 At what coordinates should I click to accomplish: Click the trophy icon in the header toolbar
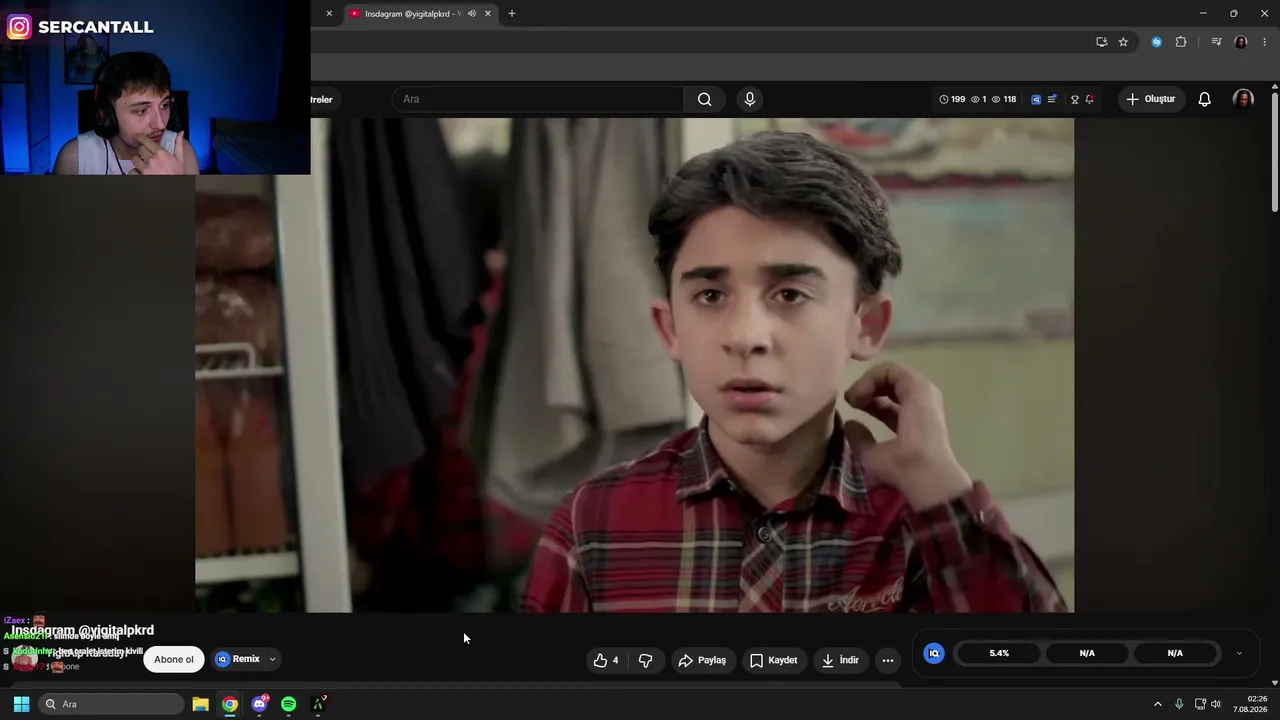click(1075, 99)
